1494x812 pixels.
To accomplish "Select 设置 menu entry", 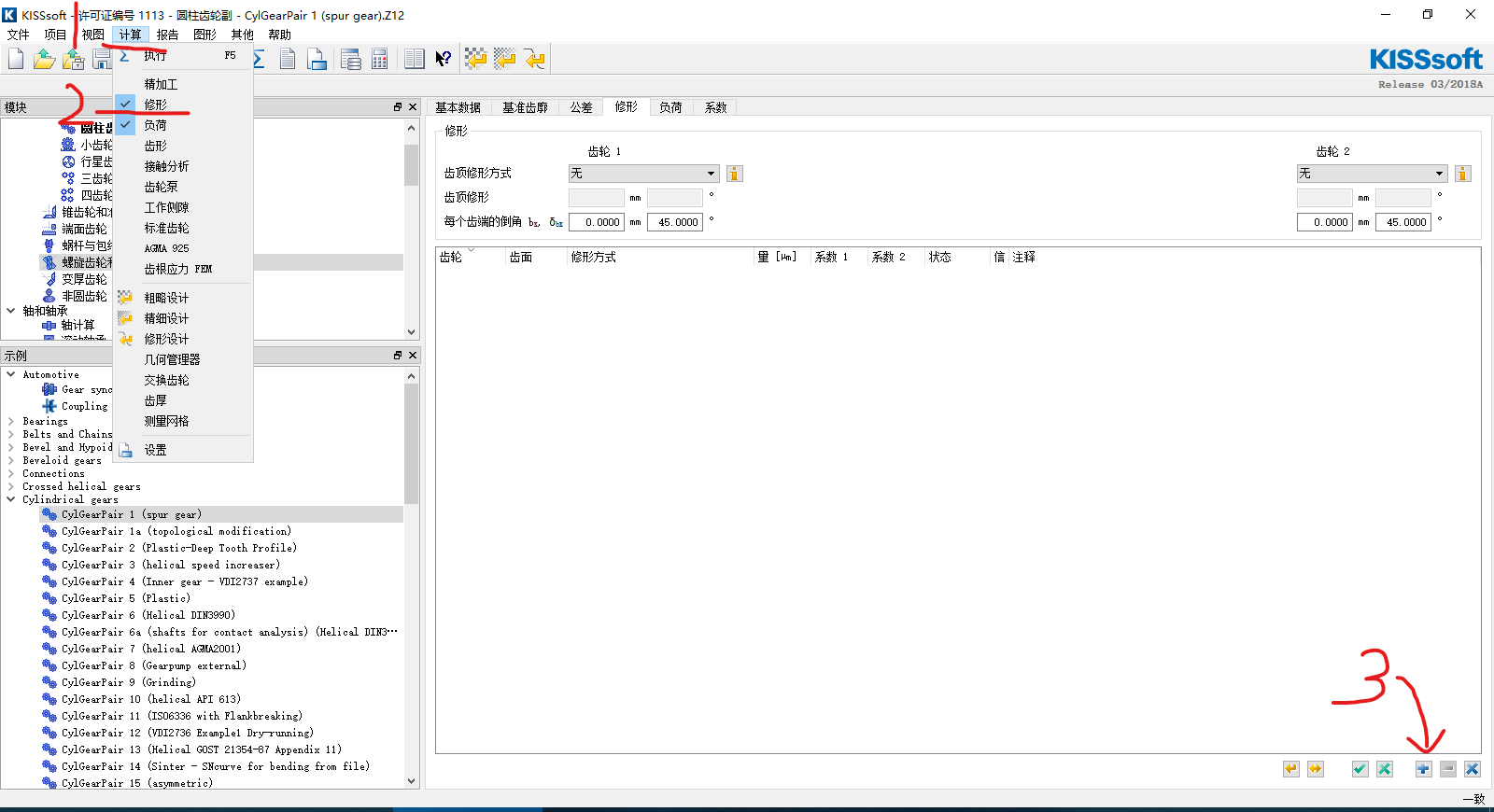I will pyautogui.click(x=183, y=450).
